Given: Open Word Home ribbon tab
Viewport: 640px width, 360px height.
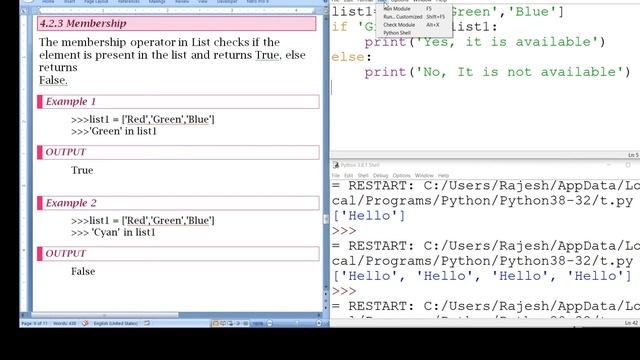Looking at the screenshot, I should (48, 2).
